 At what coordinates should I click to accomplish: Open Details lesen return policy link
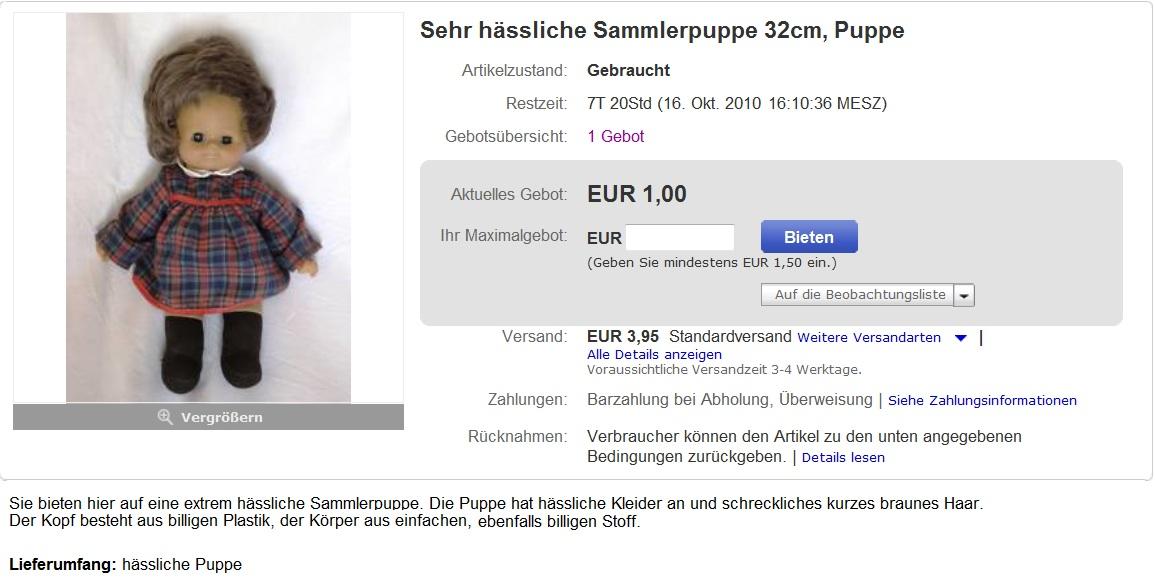click(843, 457)
